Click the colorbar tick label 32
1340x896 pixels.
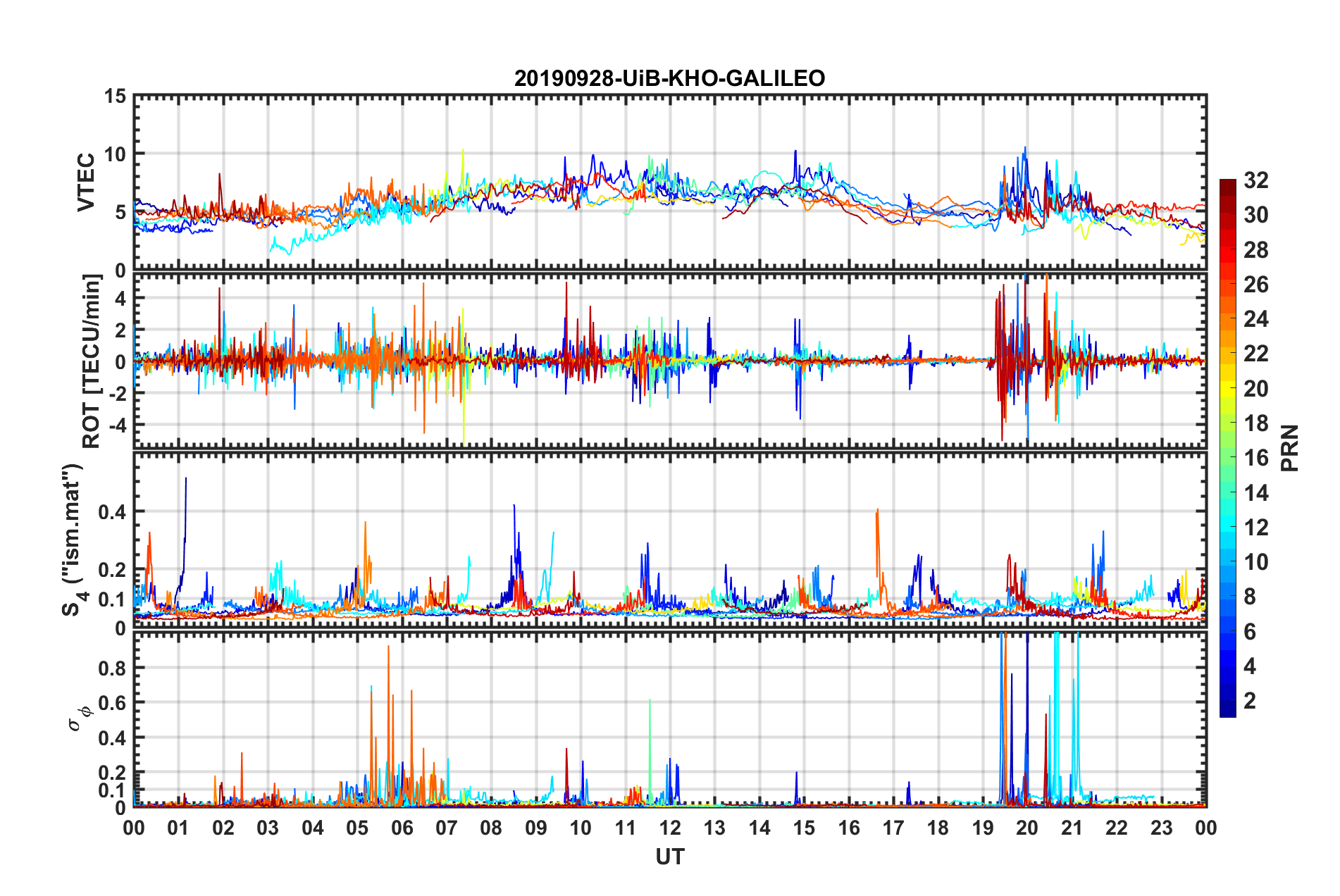(x=1255, y=180)
